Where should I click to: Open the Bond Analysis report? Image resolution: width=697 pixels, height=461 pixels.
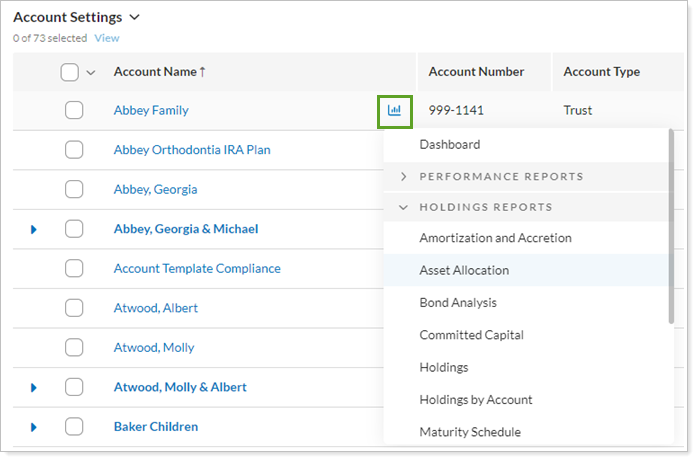tap(458, 302)
